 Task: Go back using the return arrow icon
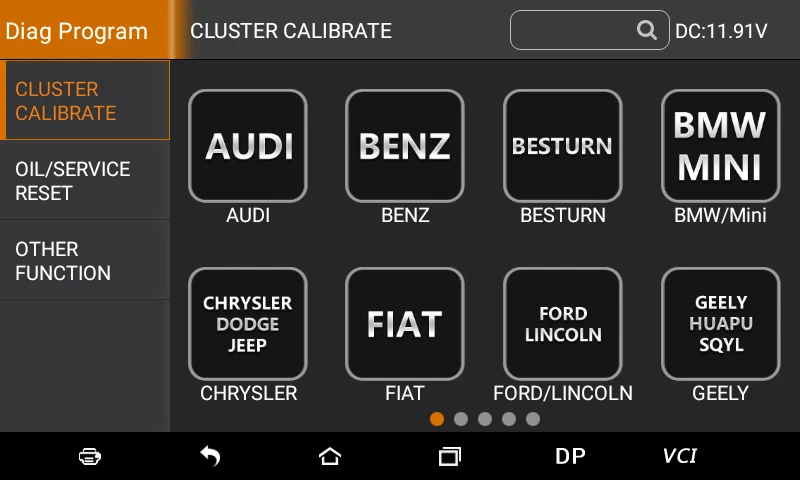pyautogui.click(x=210, y=456)
